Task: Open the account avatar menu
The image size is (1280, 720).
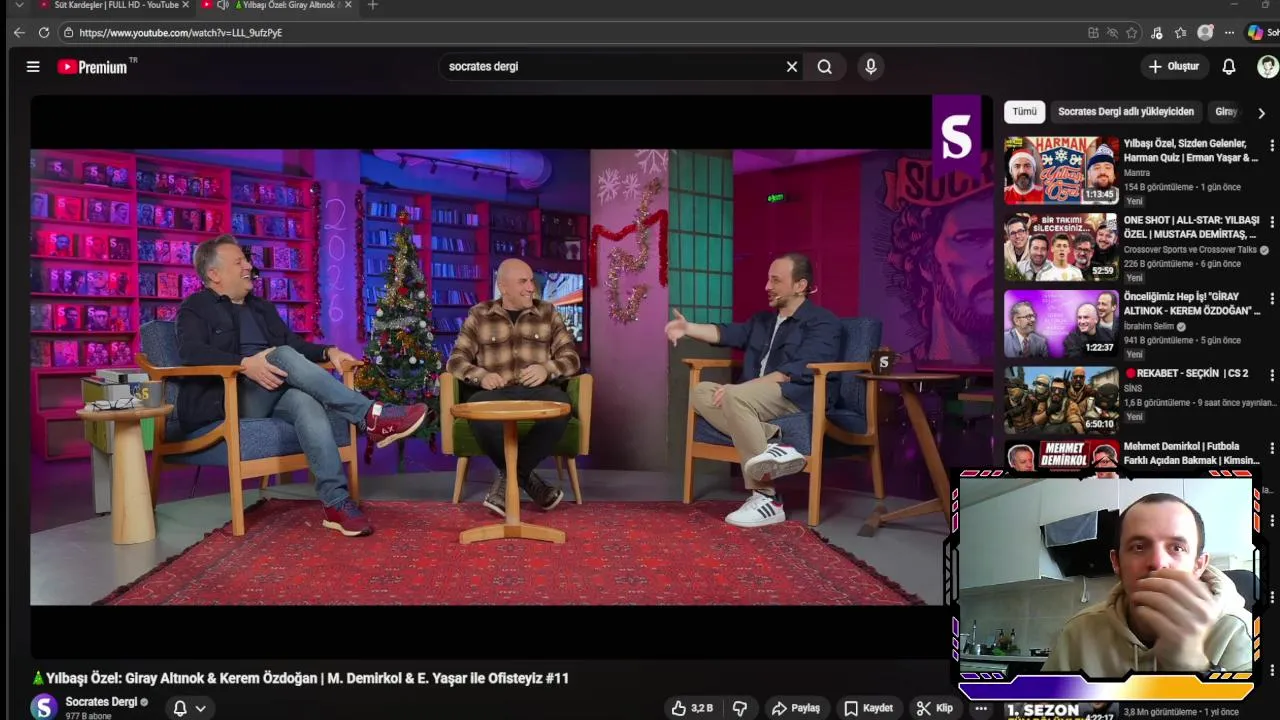Action: pos(1267,67)
